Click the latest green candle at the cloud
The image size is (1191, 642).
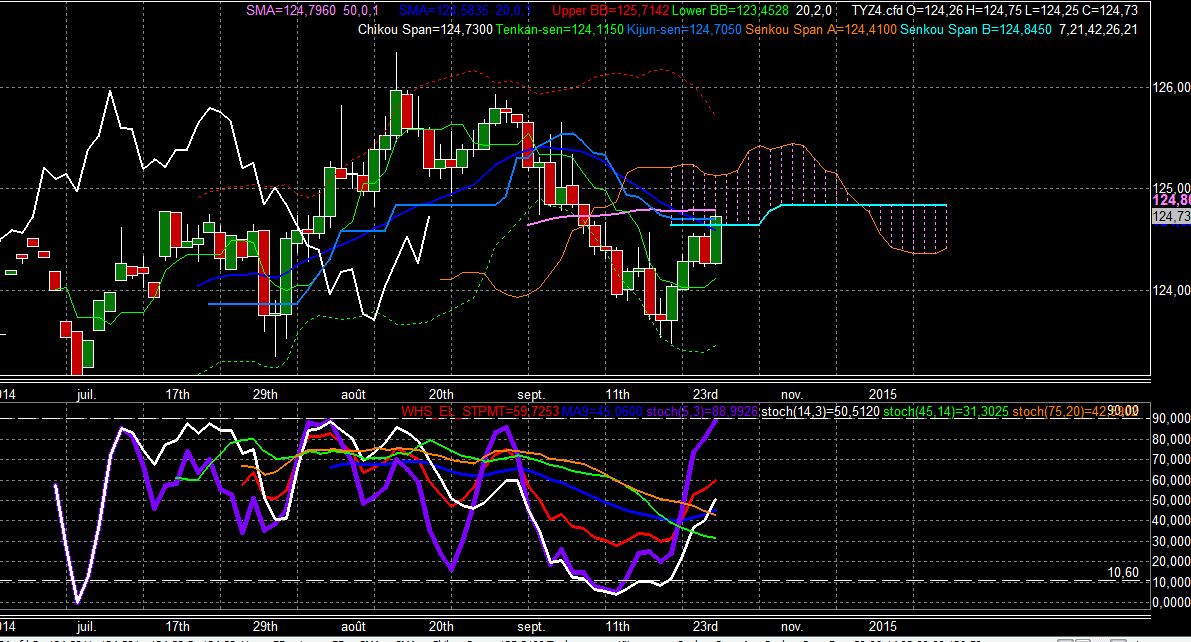point(716,240)
